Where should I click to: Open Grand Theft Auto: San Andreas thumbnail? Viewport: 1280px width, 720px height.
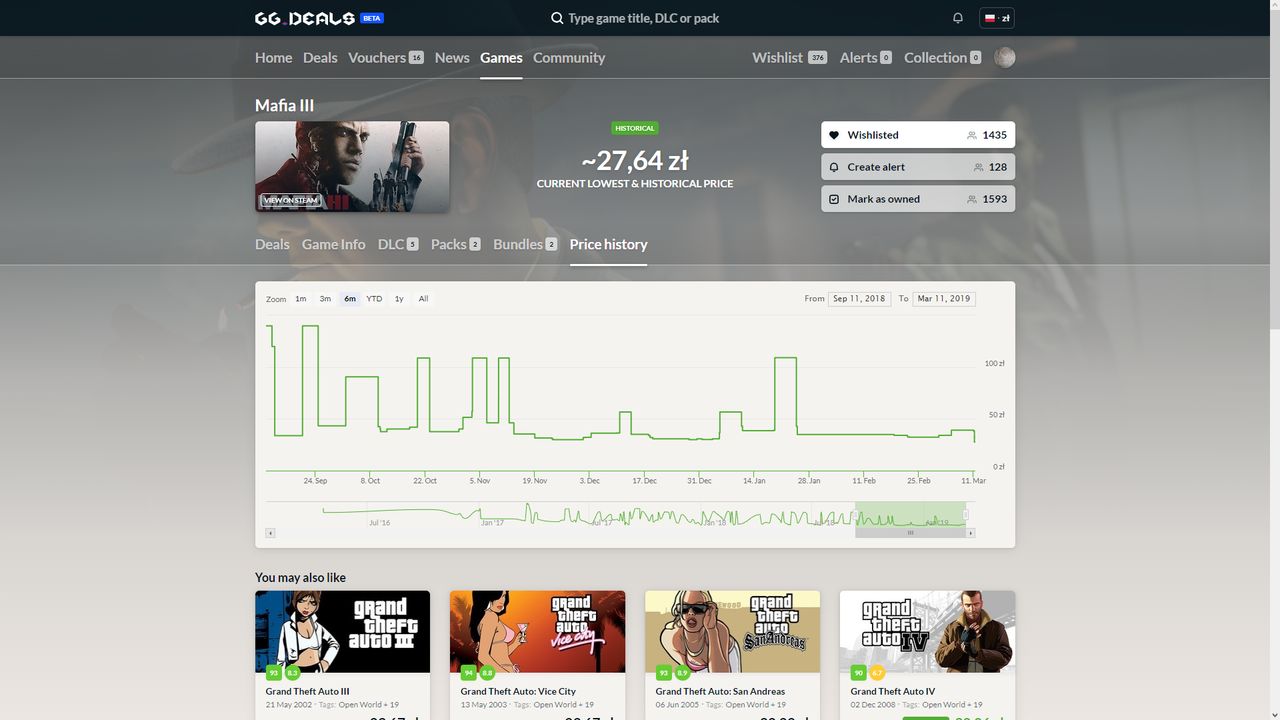[732, 631]
